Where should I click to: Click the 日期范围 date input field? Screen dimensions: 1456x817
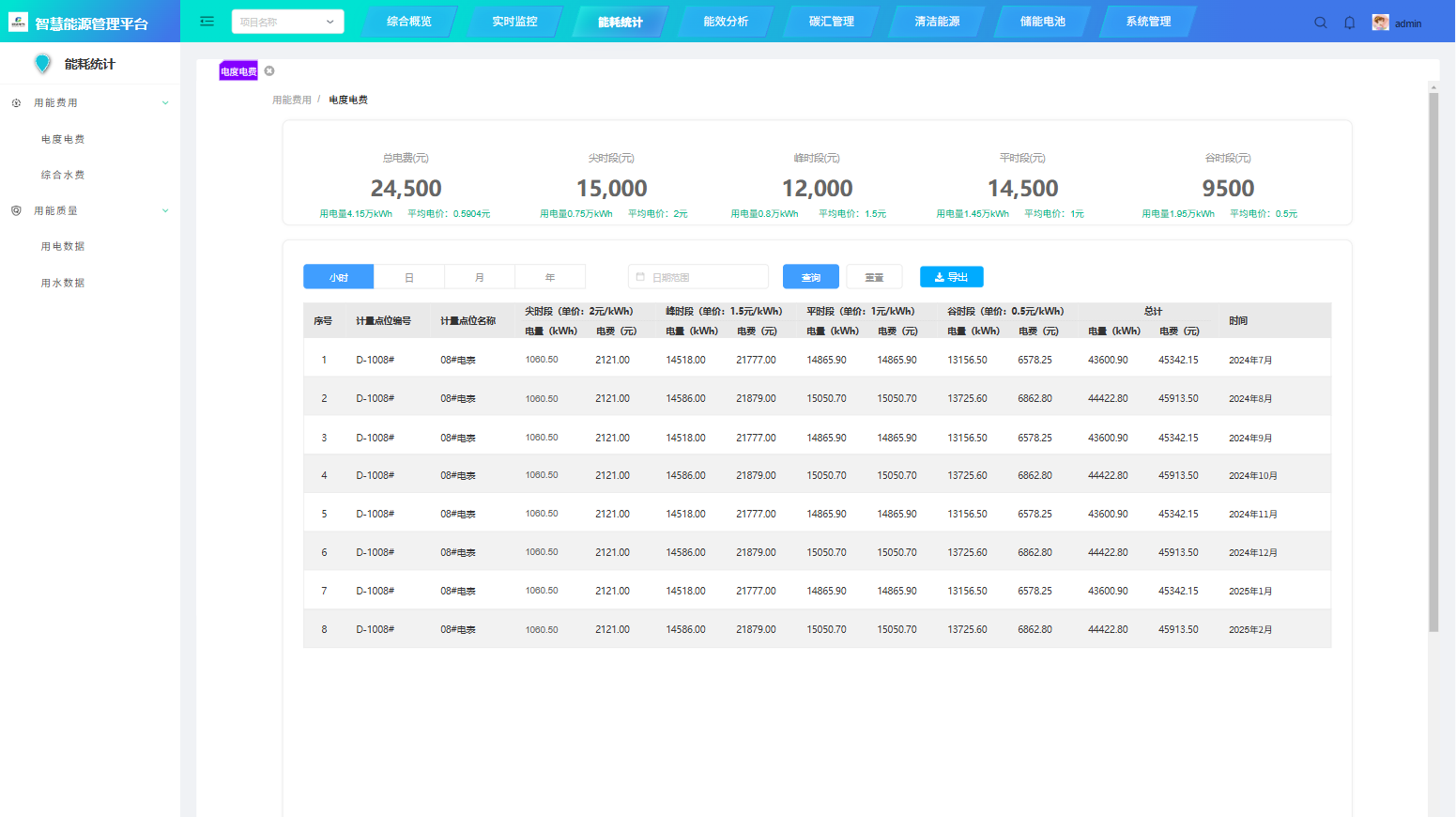698,277
